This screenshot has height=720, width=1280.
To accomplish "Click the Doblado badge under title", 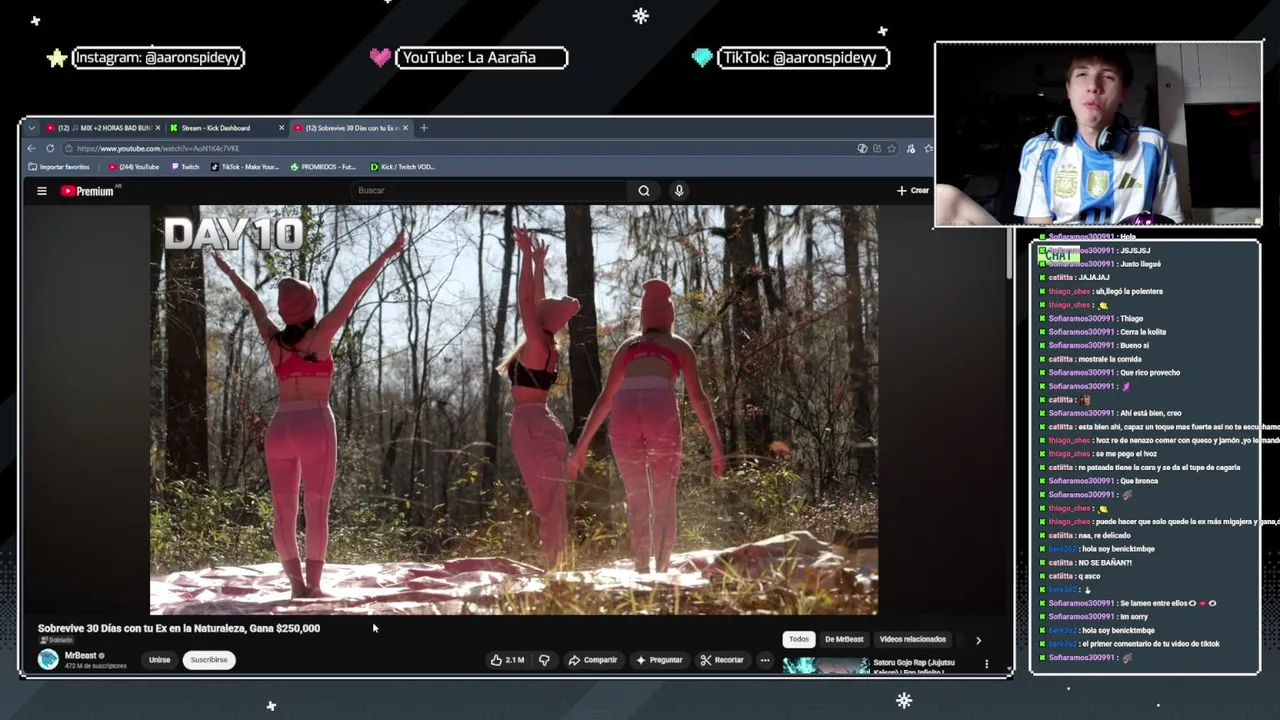I will coord(56,640).
